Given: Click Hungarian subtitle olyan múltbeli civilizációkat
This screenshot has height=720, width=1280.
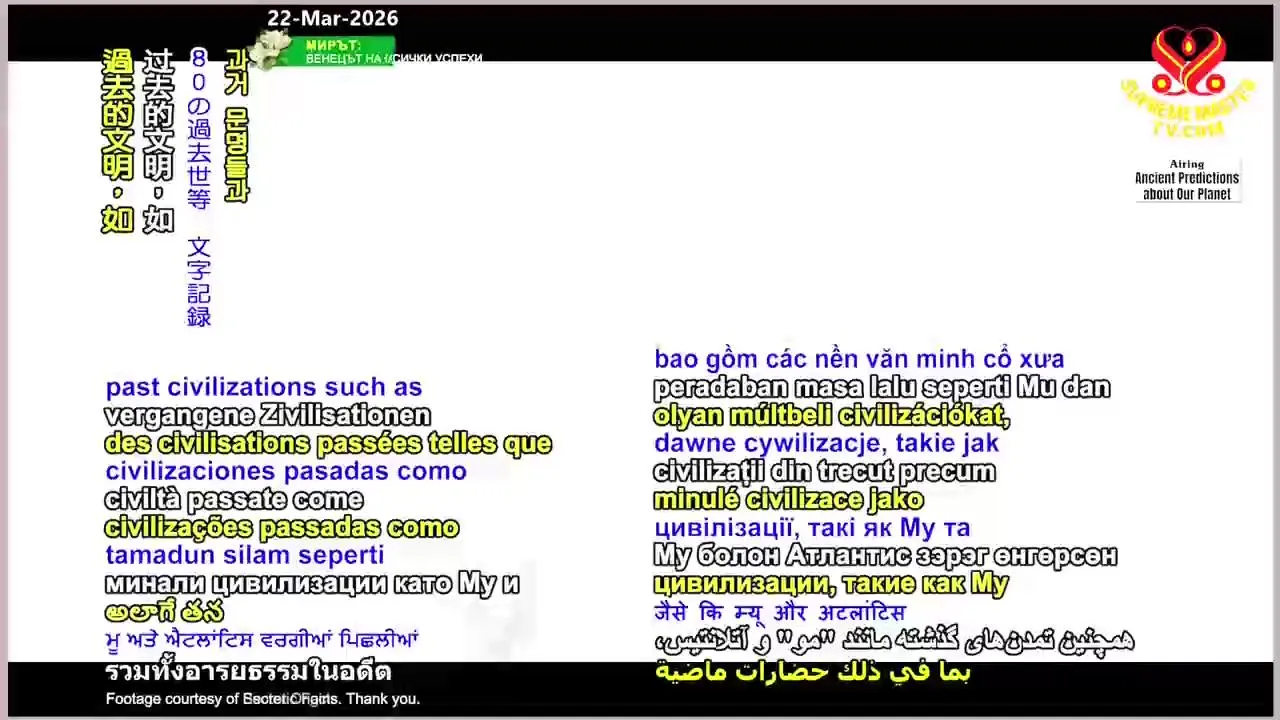Looking at the screenshot, I should pos(831,415).
